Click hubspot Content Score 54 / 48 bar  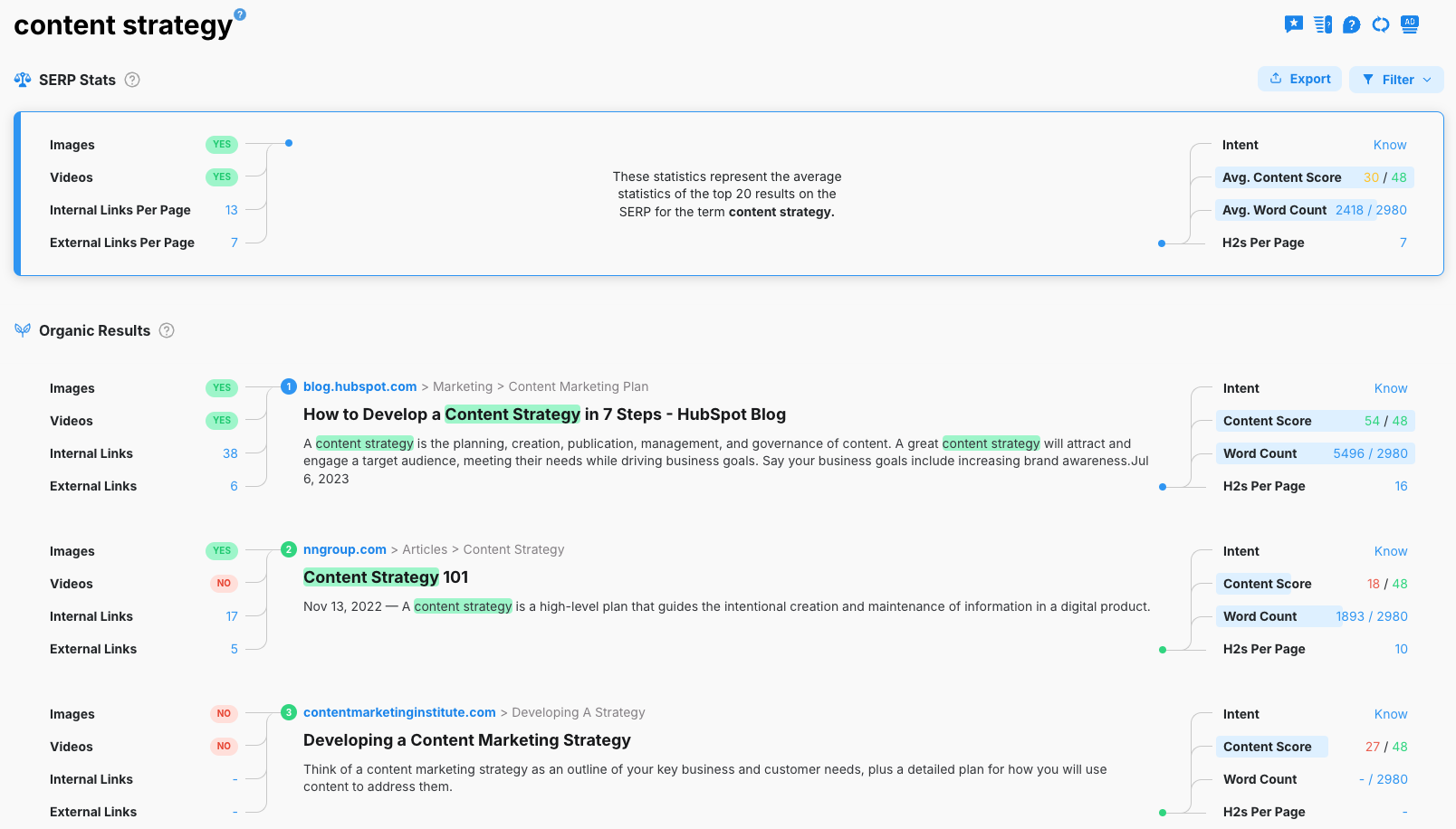pyautogui.click(x=1316, y=421)
